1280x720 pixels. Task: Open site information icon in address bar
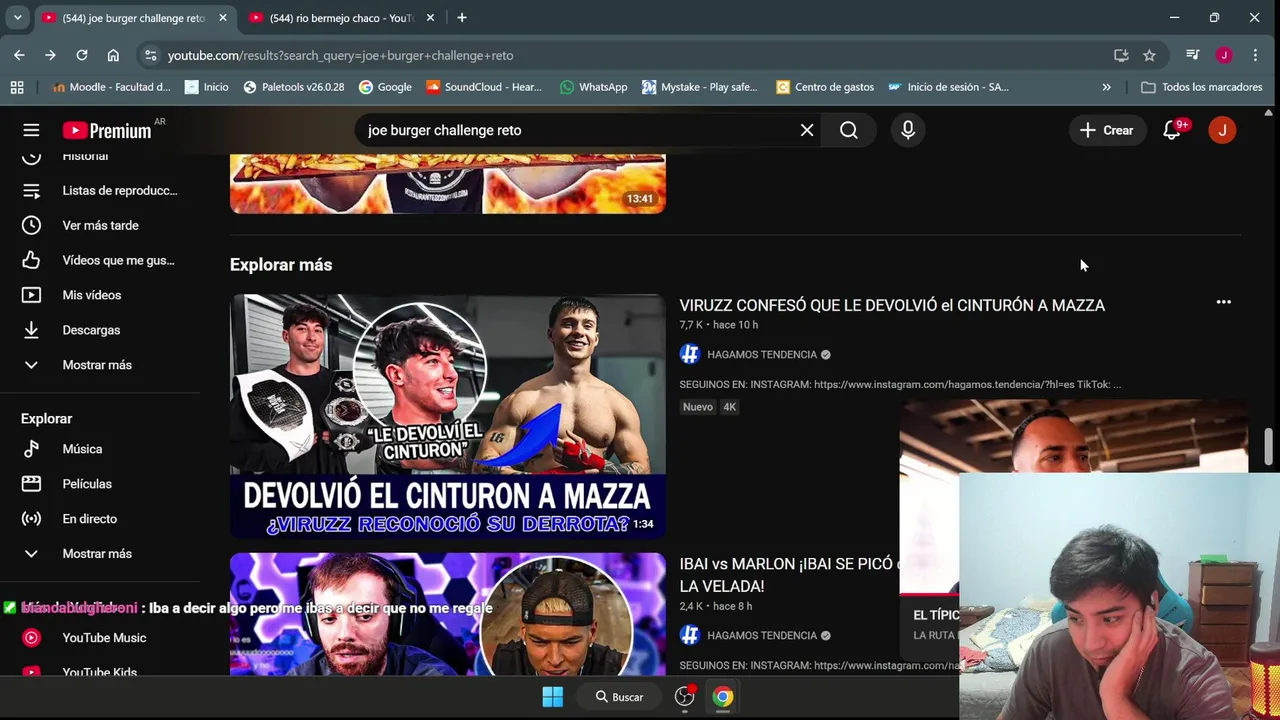coord(150,55)
